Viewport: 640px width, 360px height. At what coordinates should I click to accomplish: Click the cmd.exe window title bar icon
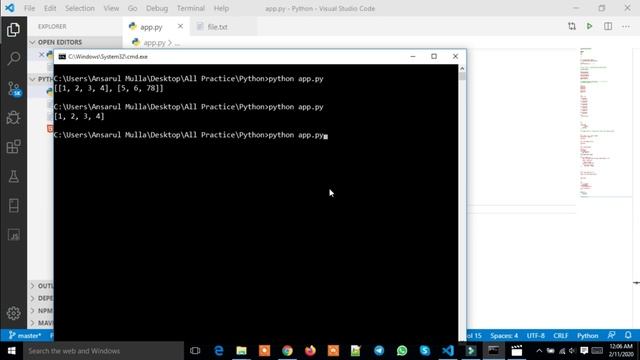(x=62, y=57)
